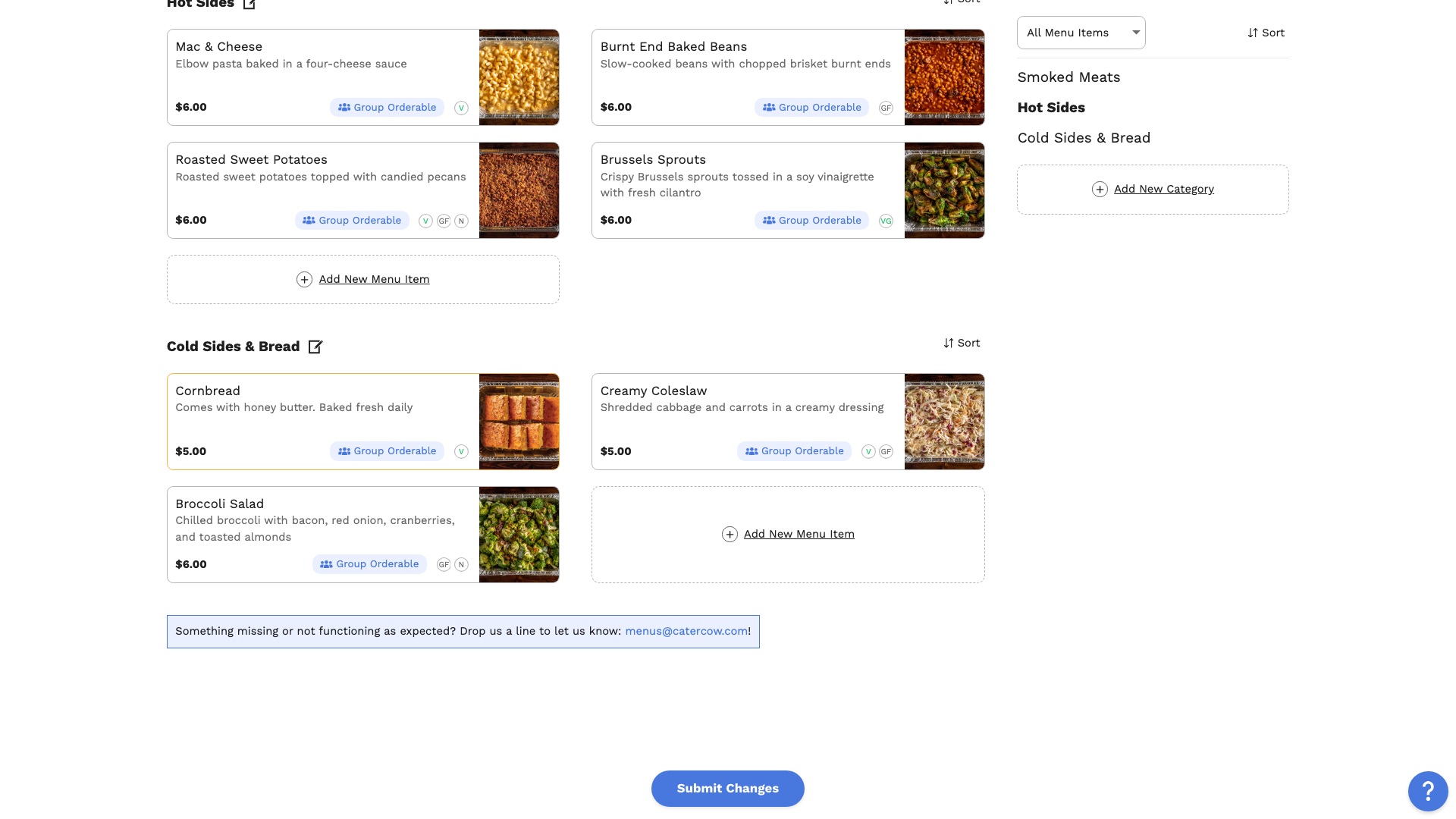The height and width of the screenshot is (819, 1456).
Task: Sort categories in the right sidebar
Action: [1266, 33]
